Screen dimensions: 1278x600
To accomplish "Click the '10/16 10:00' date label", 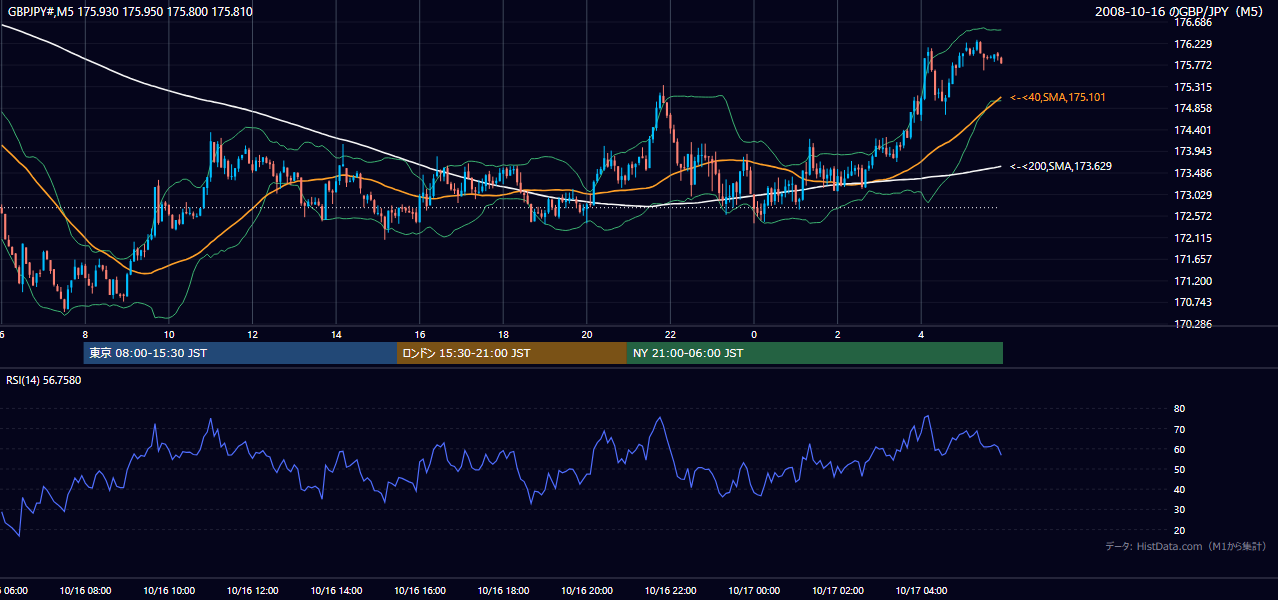I will [x=169, y=591].
